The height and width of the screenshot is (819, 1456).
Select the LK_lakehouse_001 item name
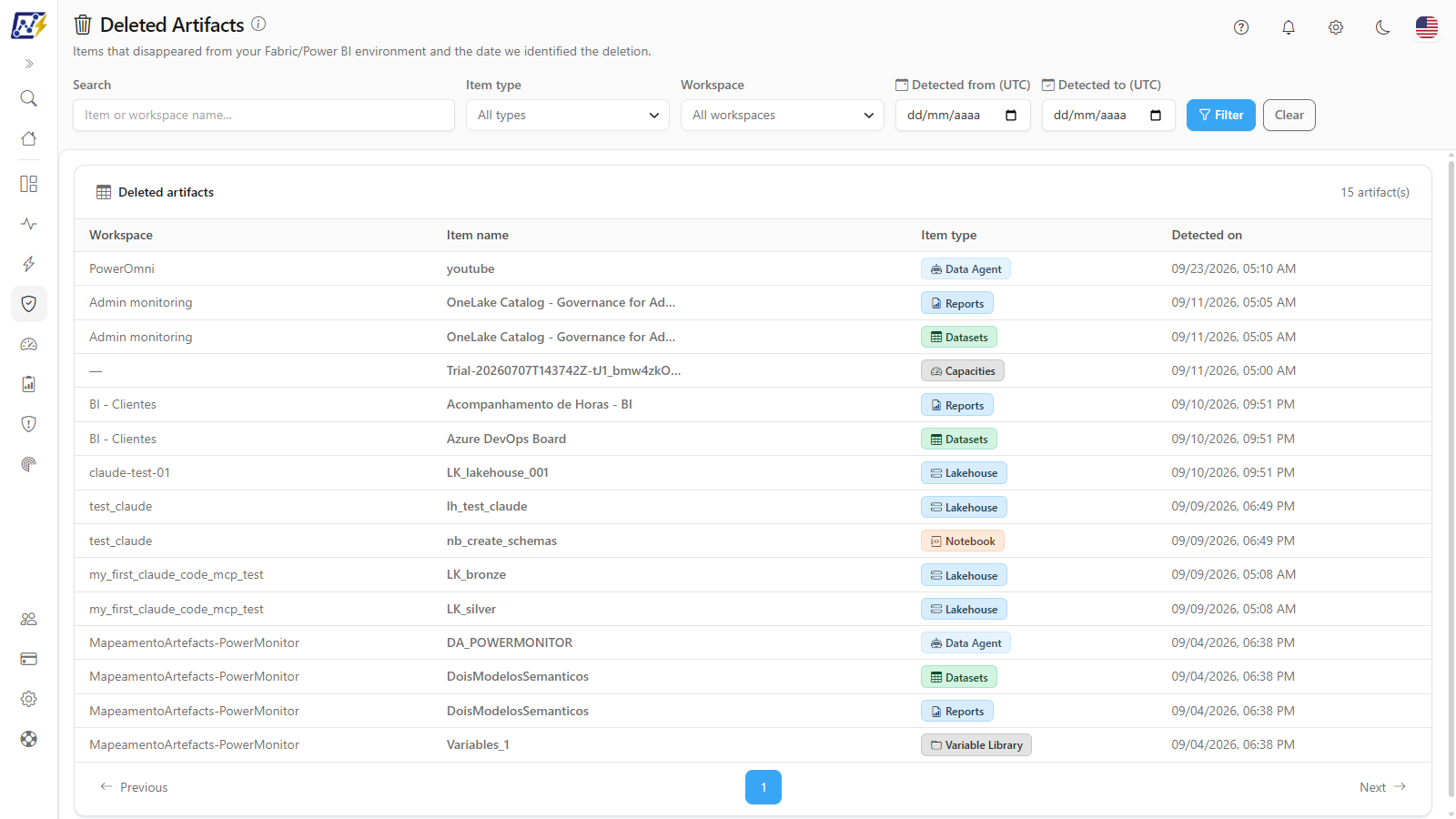498,472
